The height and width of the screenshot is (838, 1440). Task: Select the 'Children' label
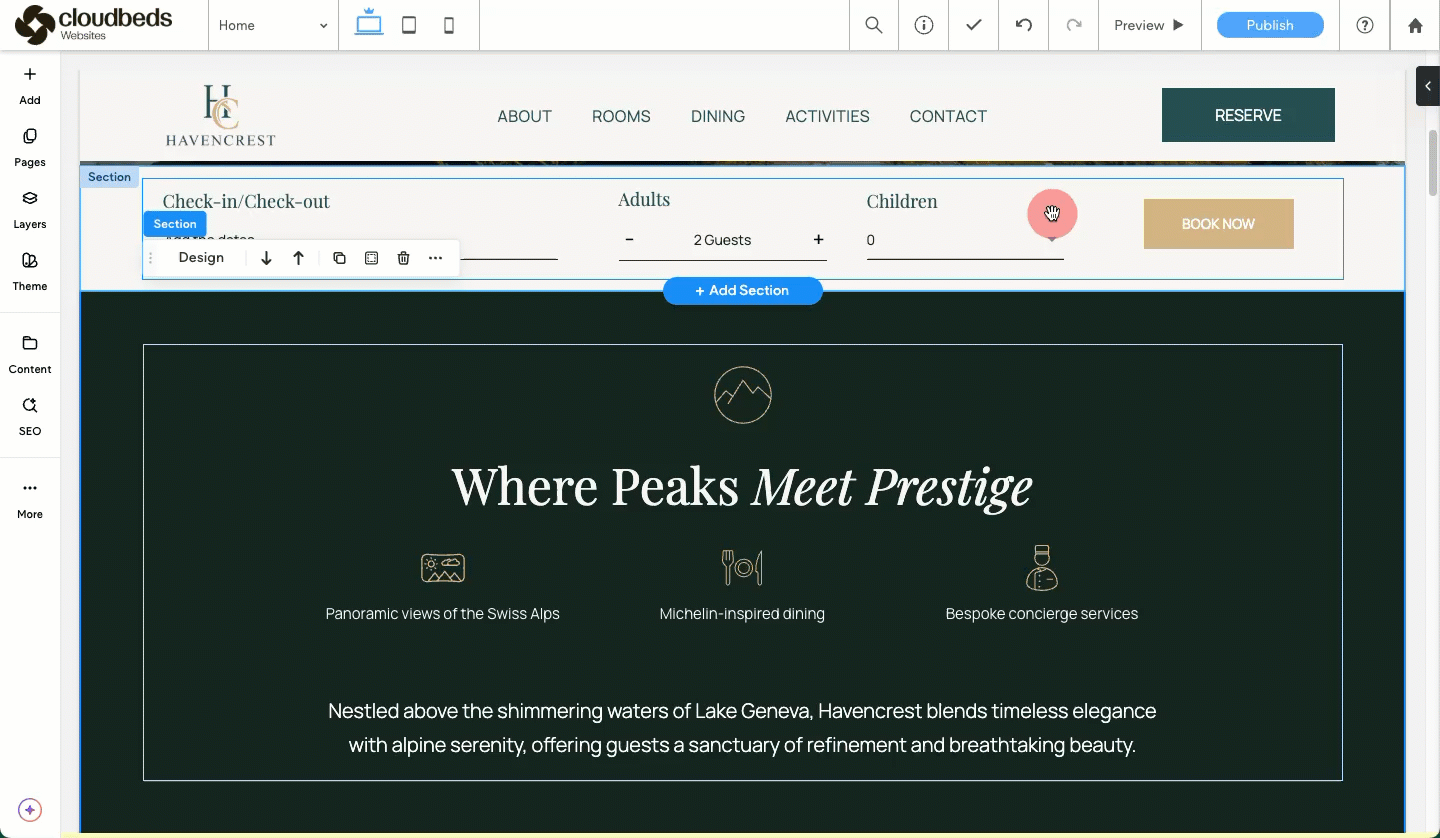click(902, 201)
